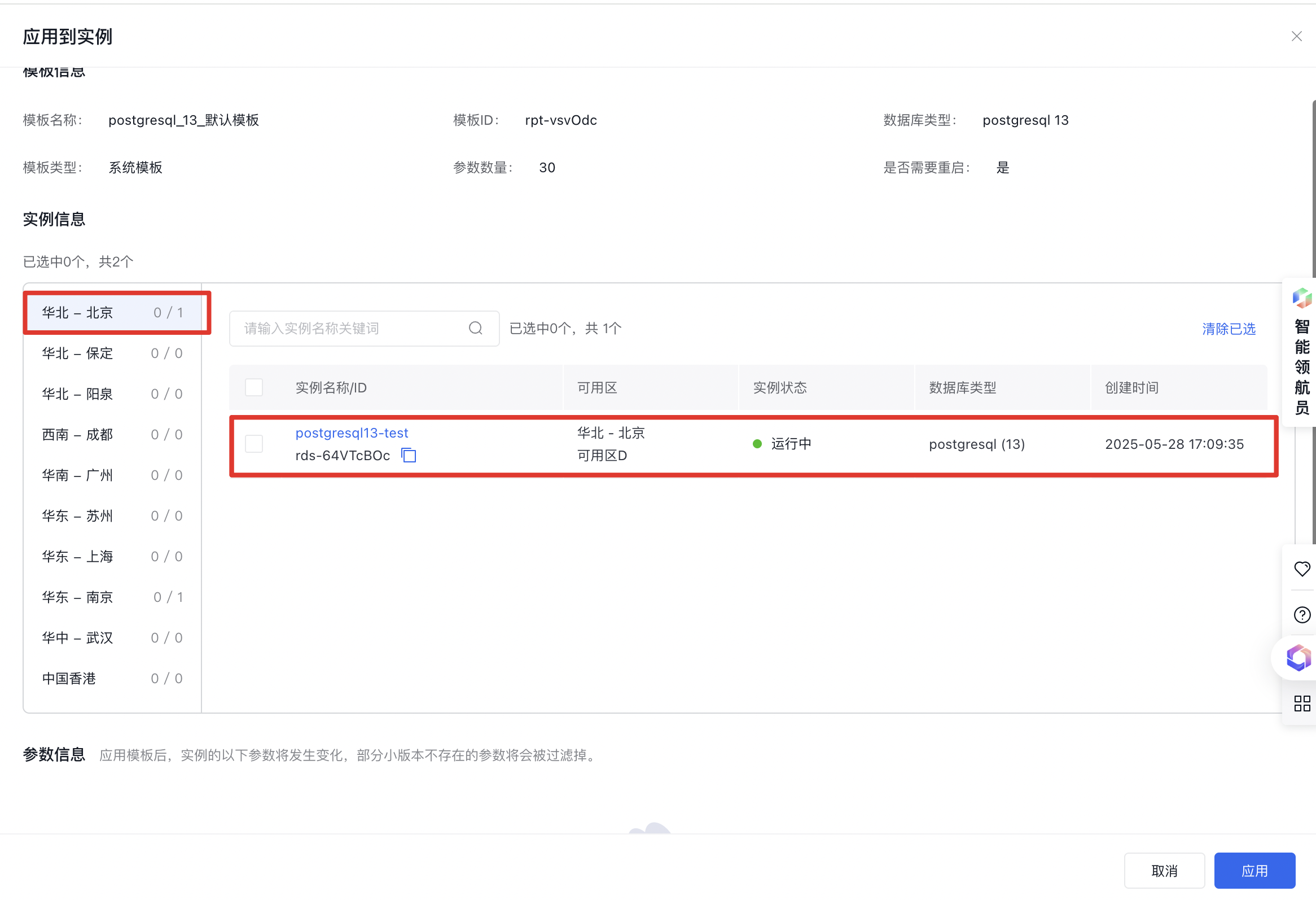
Task: Close the 应用到实例 dialog
Action: click(1296, 36)
